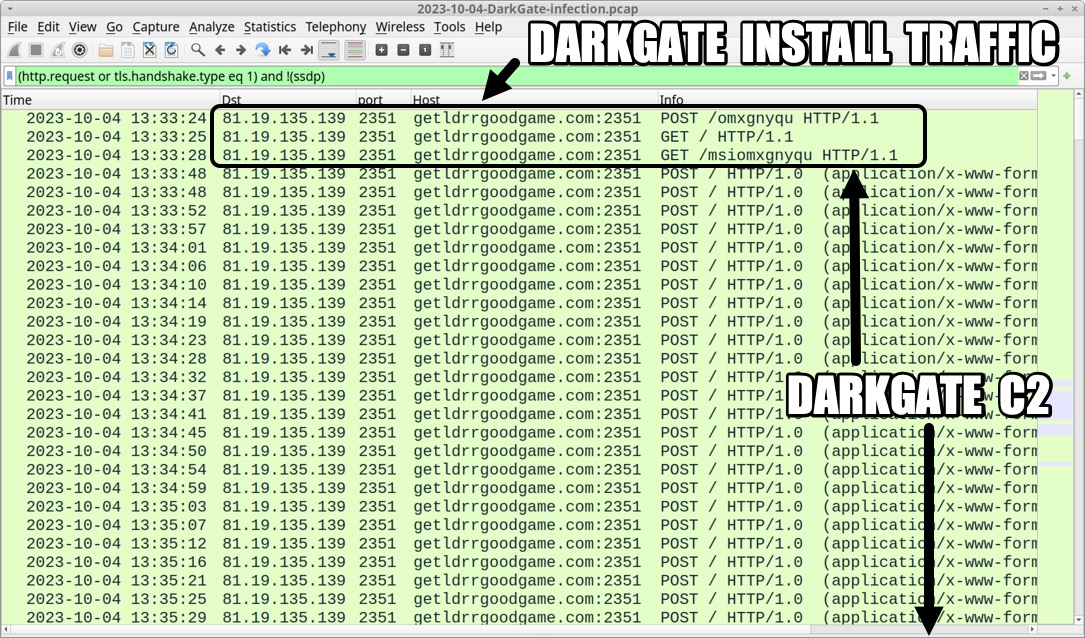This screenshot has width=1085, height=638.
Task: Clear the display filter X button
Action: tap(1024, 75)
